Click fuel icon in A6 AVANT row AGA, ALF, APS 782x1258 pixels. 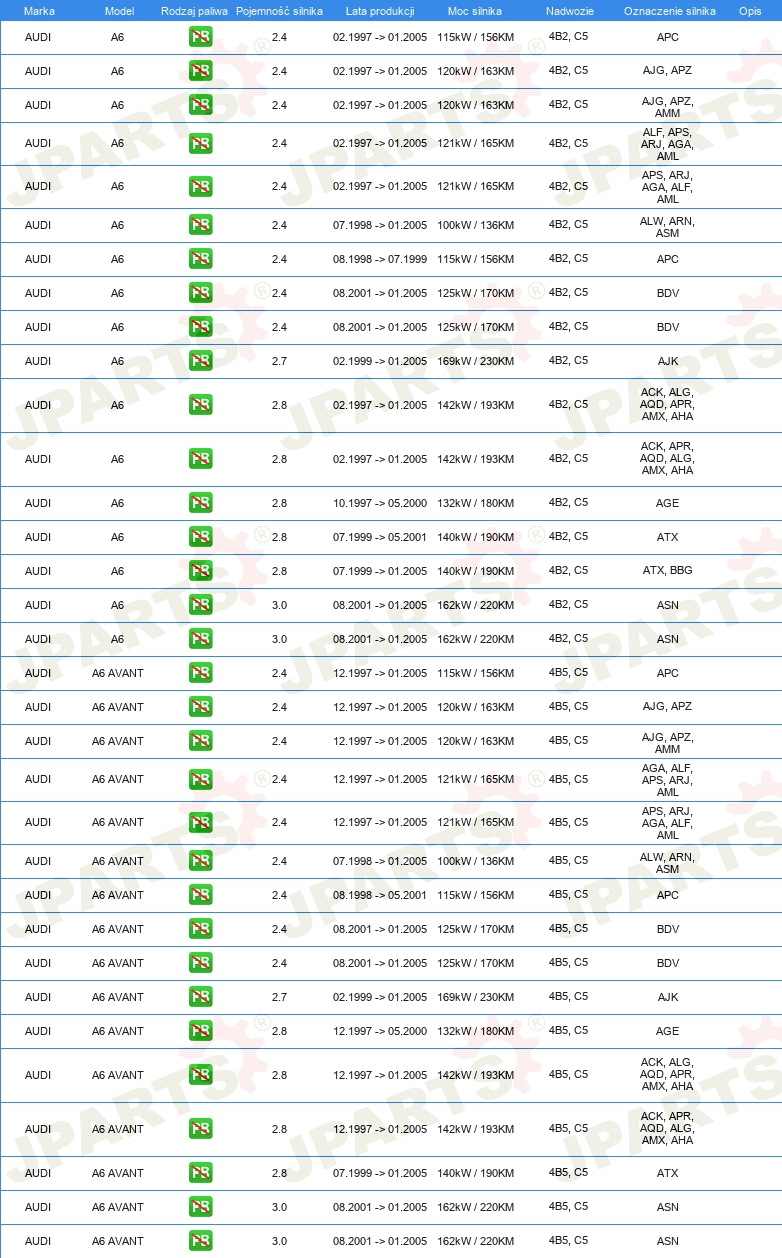(x=200, y=779)
